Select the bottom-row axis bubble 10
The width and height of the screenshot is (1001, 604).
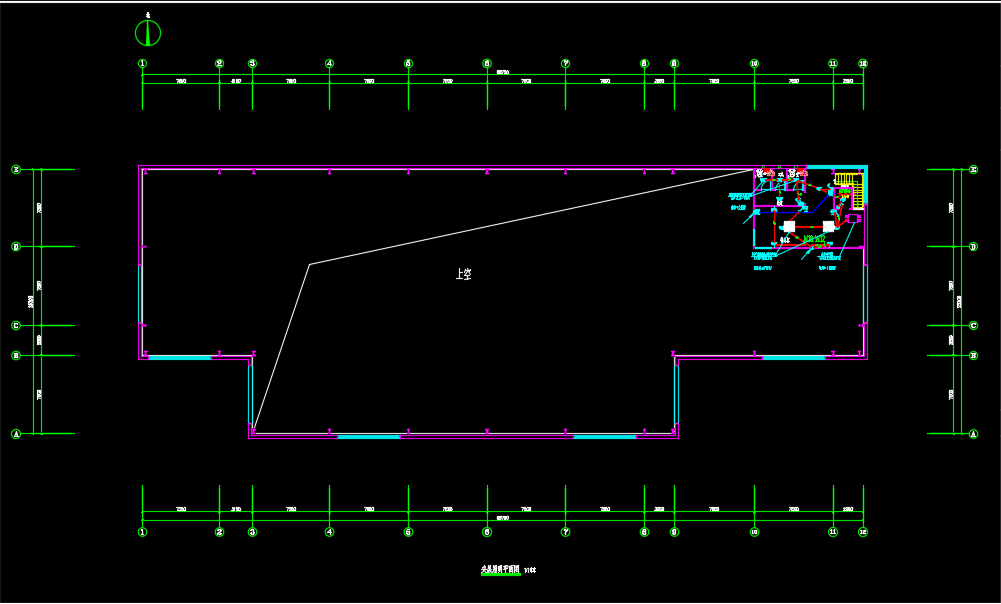[755, 532]
